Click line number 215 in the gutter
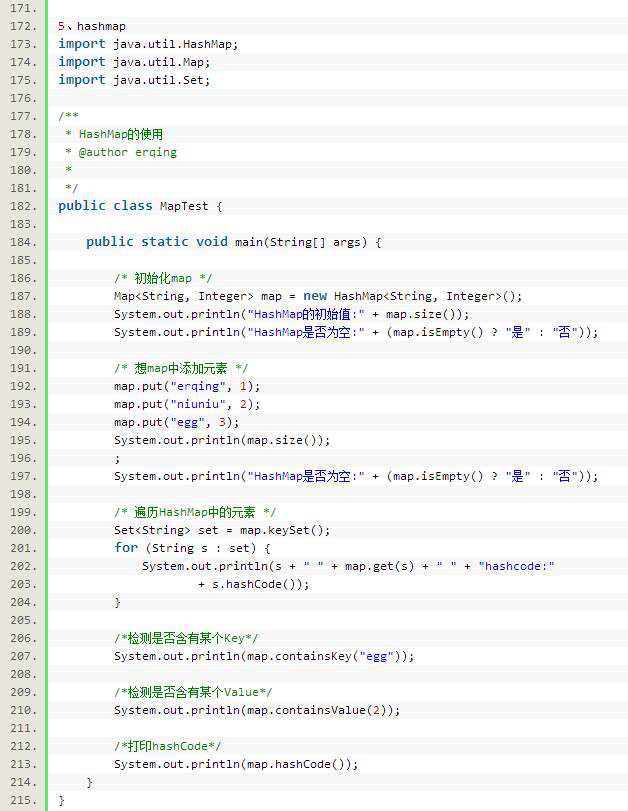The image size is (628, 811). tap(24, 801)
